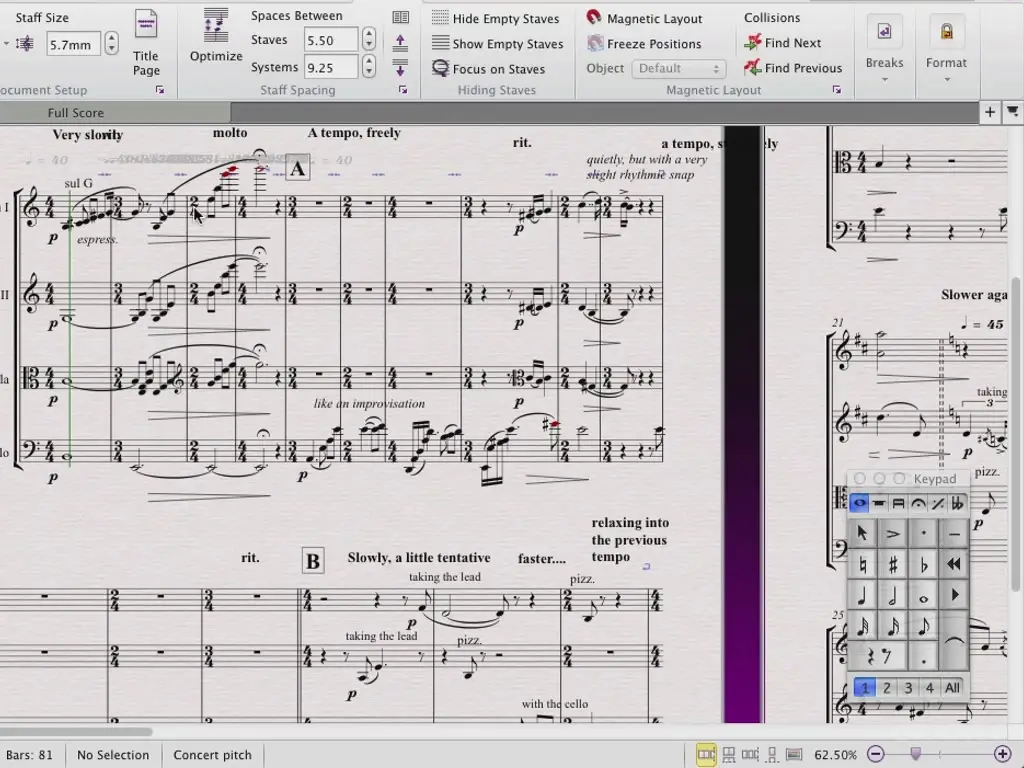Click the purple up-arrow staff spacing icon

400,43
